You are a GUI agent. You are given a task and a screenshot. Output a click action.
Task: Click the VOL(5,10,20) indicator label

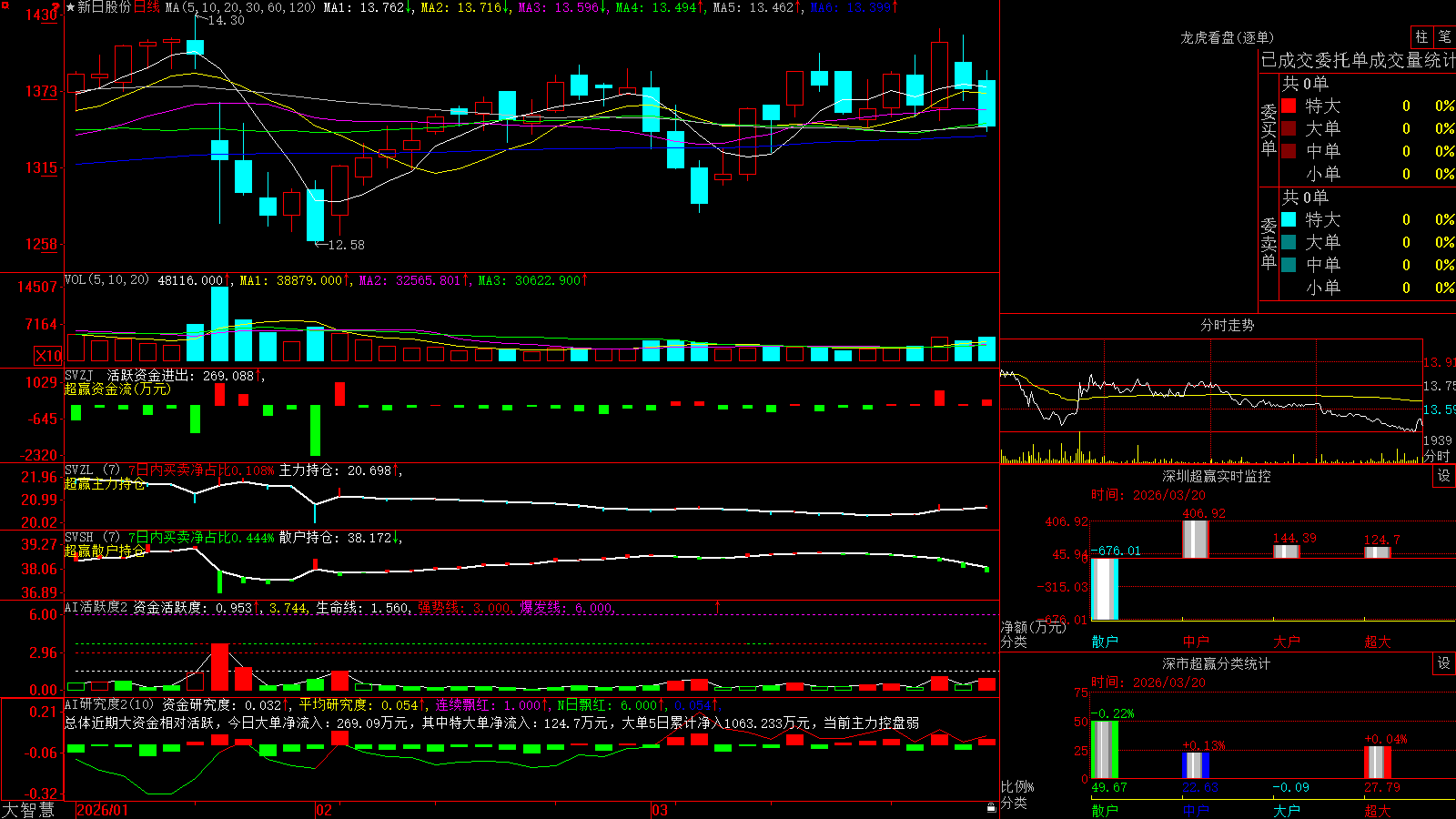106,280
